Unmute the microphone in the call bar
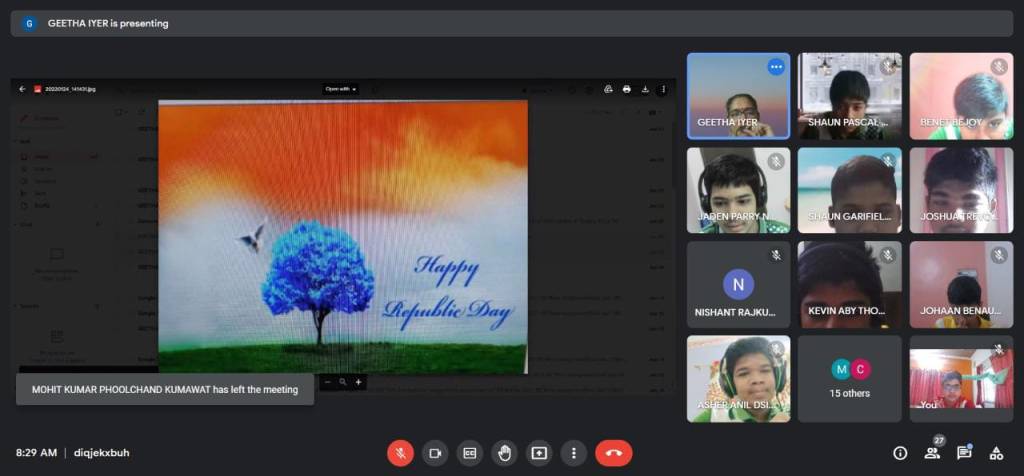1024x476 pixels. coord(400,453)
